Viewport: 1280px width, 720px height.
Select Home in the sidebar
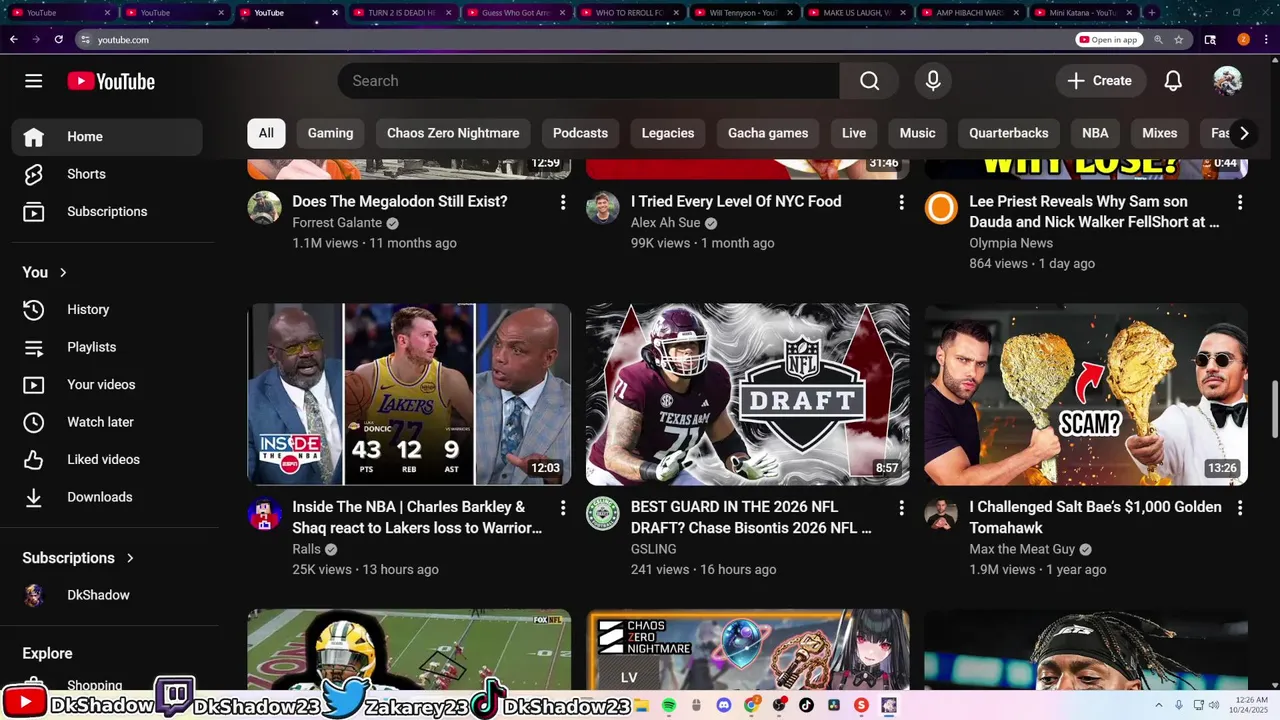pos(107,137)
